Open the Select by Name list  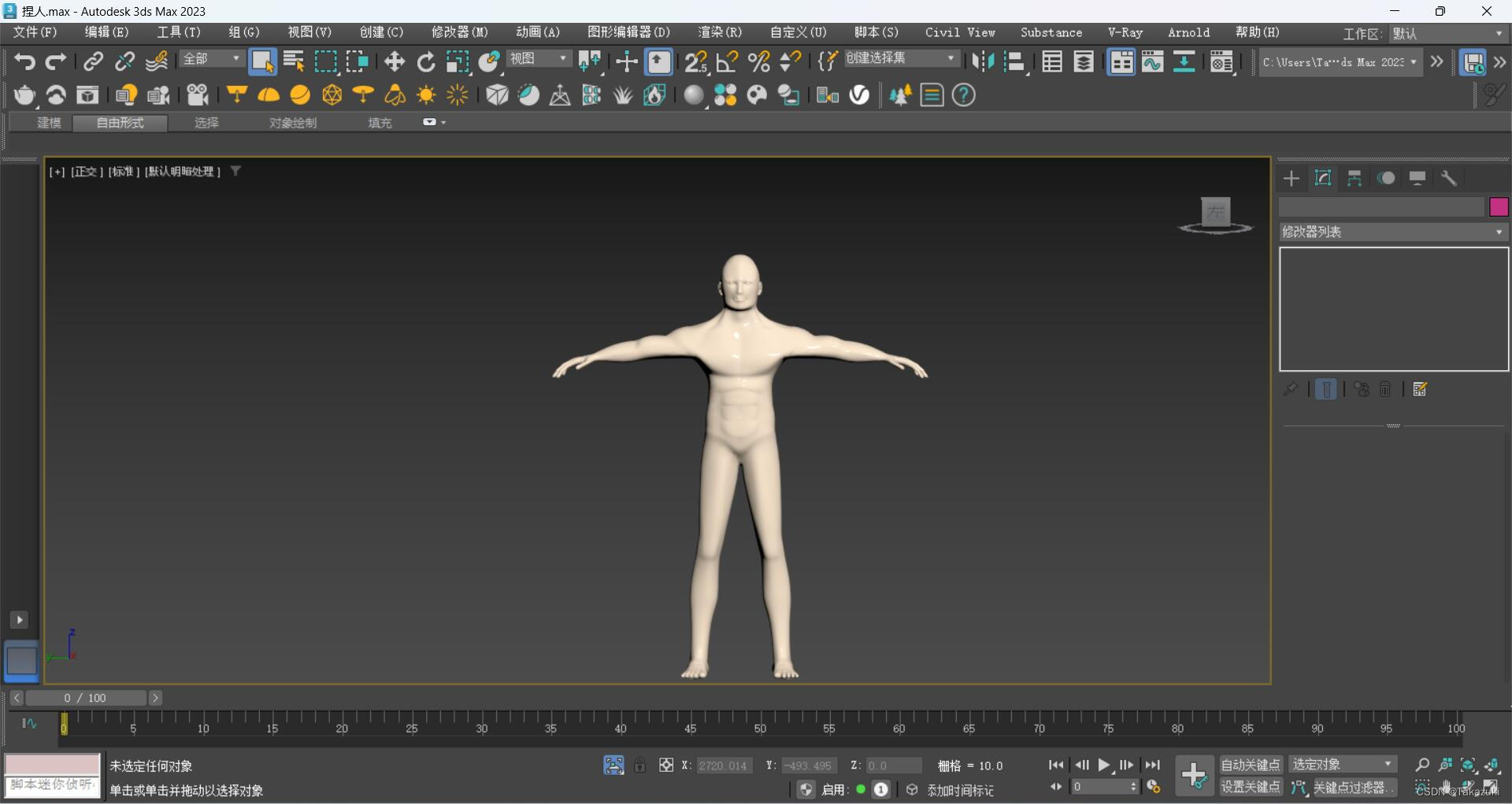pos(294,61)
